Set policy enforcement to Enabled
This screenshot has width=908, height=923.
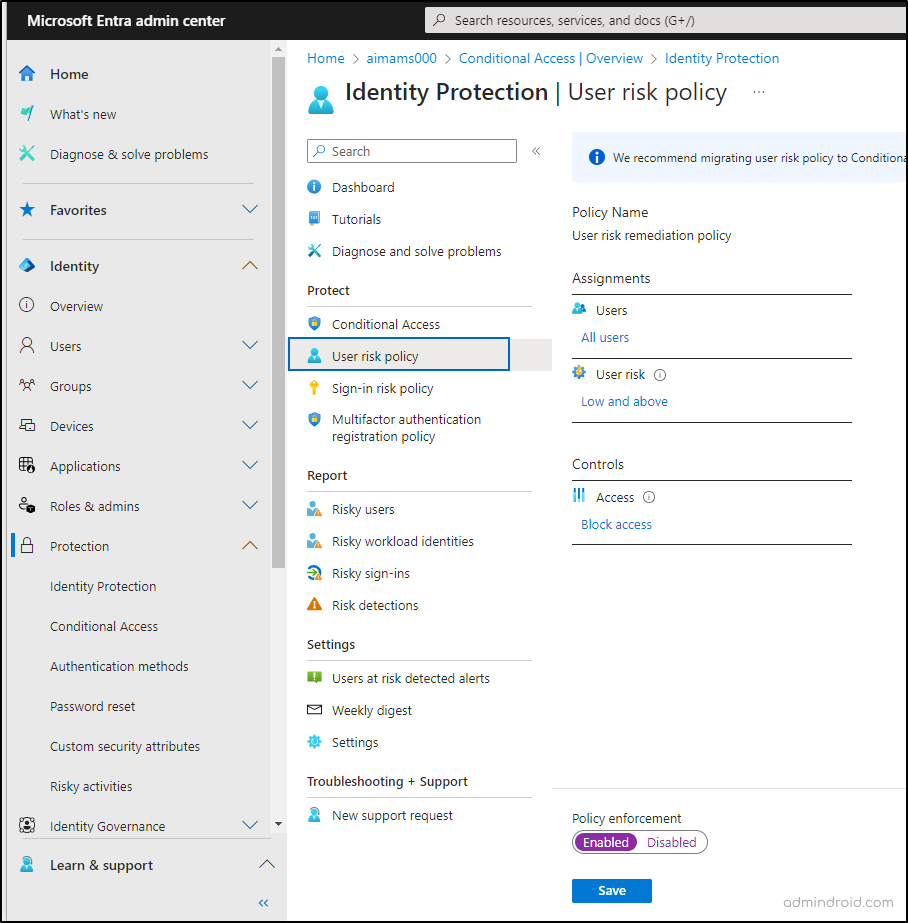pyautogui.click(x=606, y=842)
